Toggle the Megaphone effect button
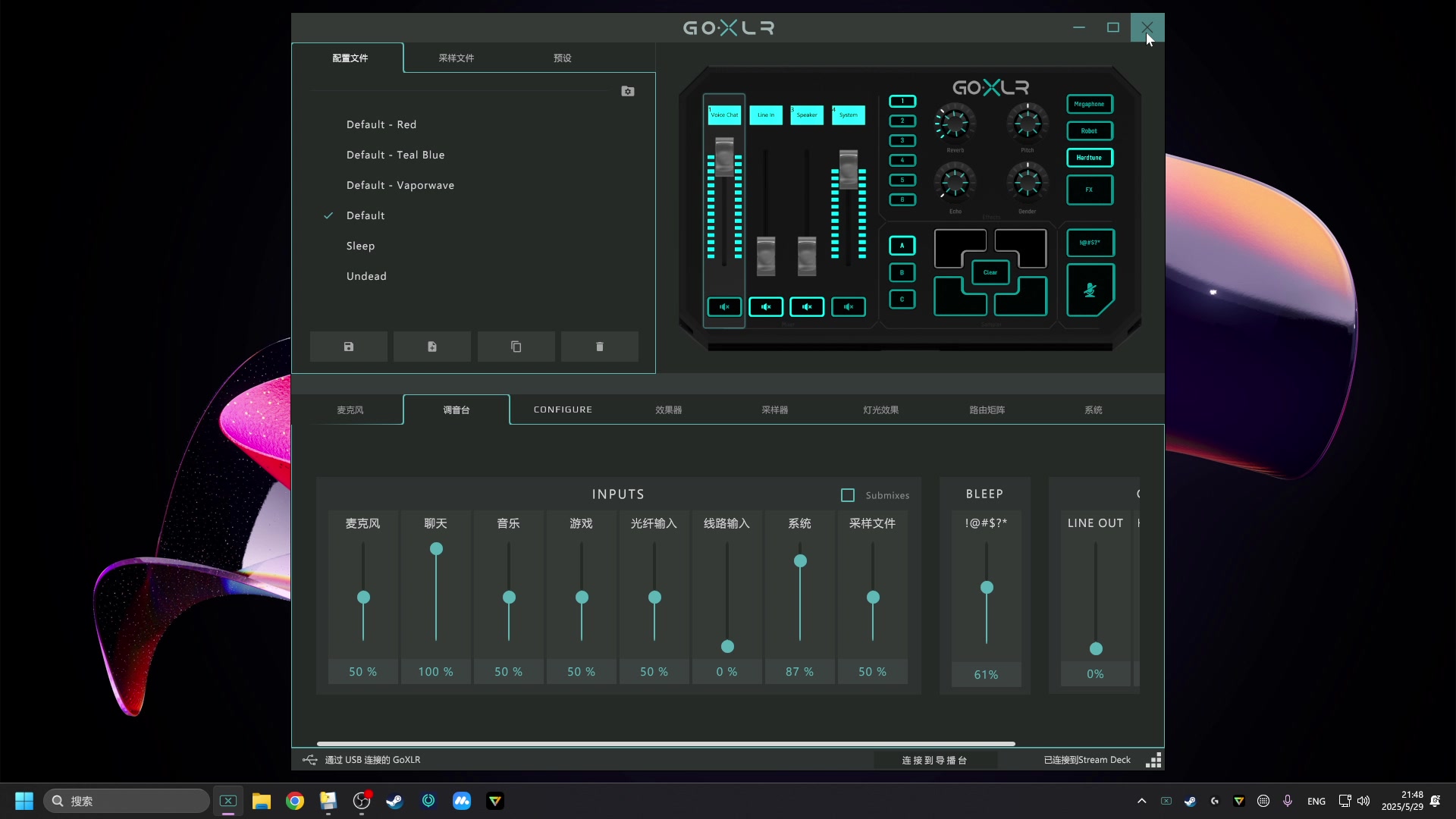The height and width of the screenshot is (819, 1456). pyautogui.click(x=1090, y=104)
